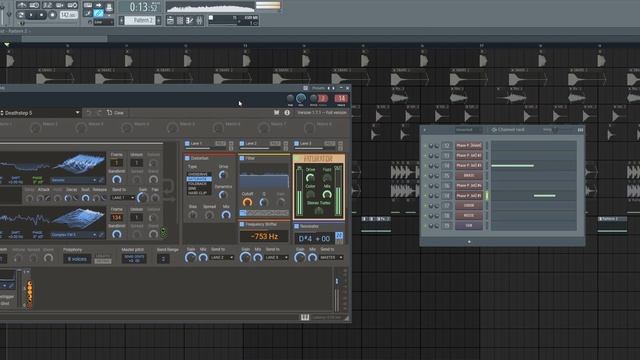Click the red 14 track number in plugin header
This screenshot has height=360, width=640.
click(341, 98)
